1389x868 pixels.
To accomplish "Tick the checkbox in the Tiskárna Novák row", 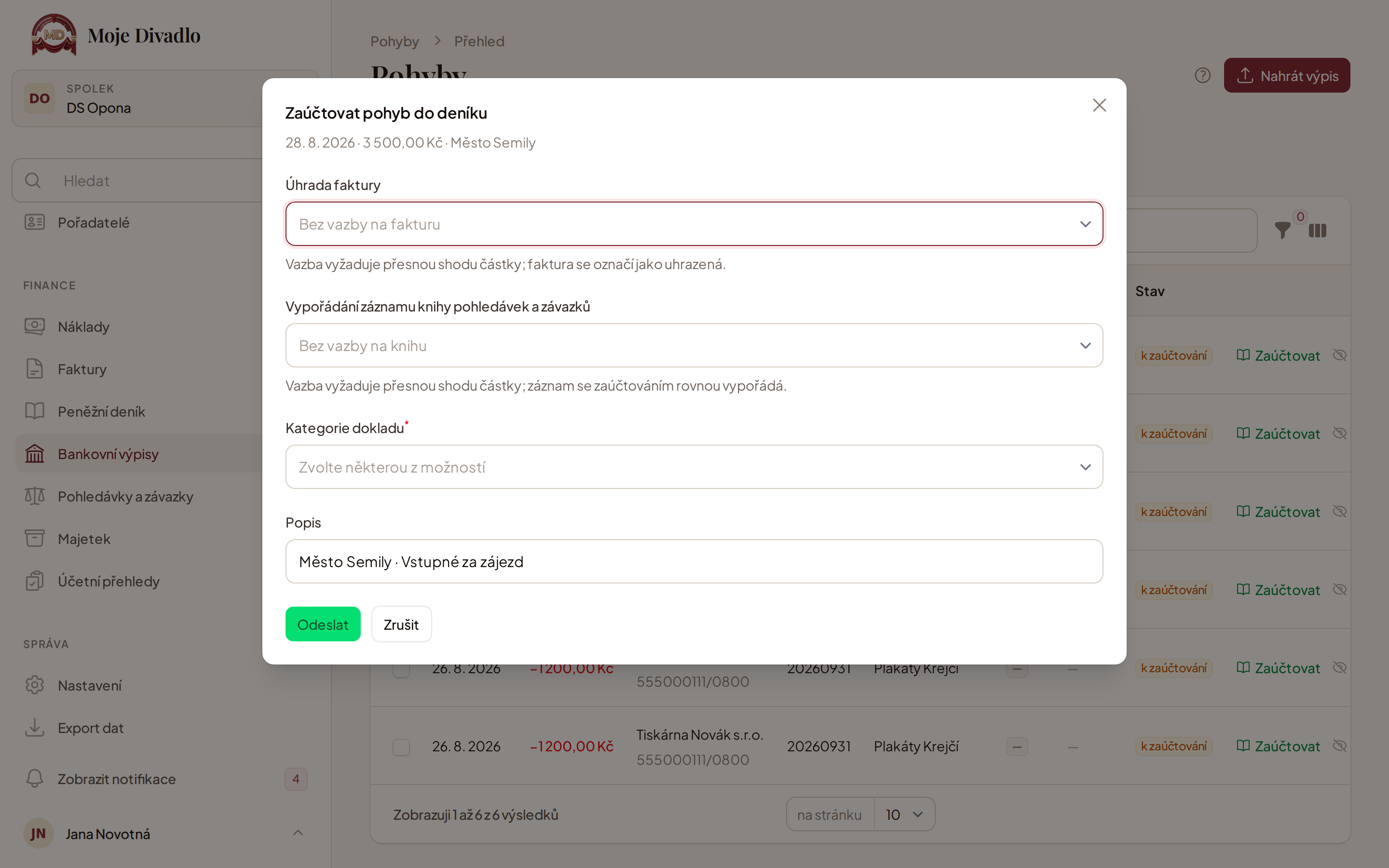I will (401, 747).
